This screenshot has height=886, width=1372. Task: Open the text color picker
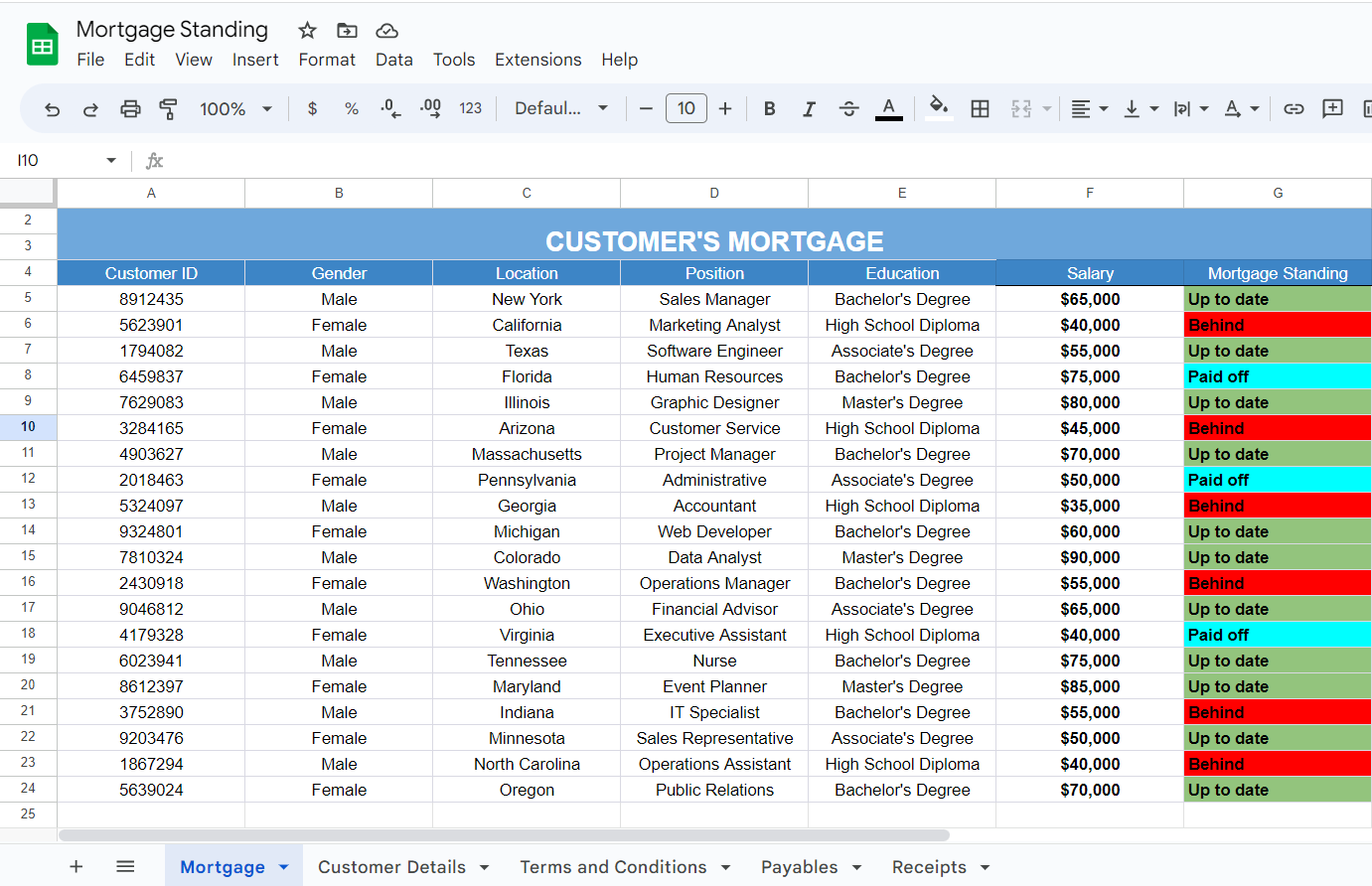pos(889,108)
